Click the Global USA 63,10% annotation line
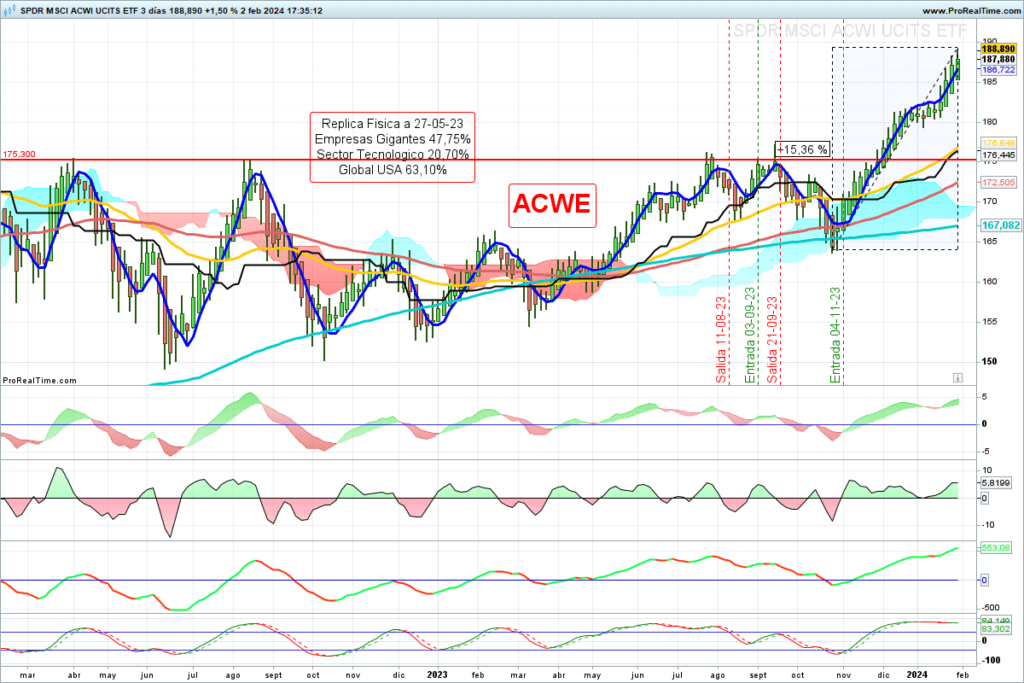This screenshot has width=1024, height=683. click(x=392, y=170)
